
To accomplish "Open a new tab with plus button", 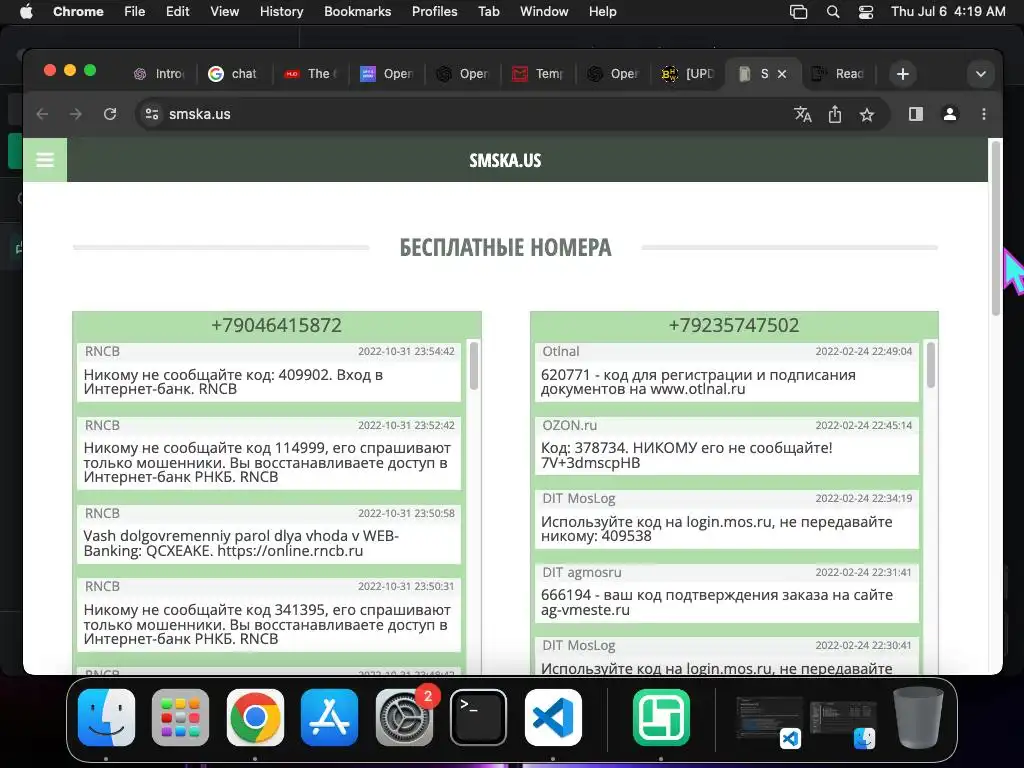I will (903, 74).
